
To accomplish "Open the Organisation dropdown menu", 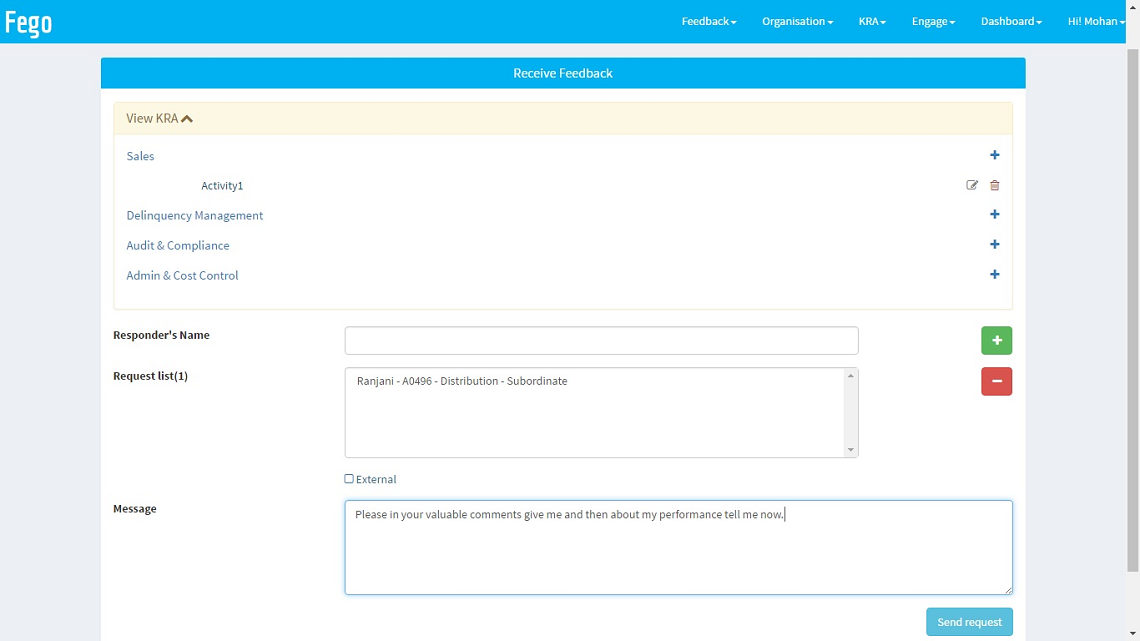I will 797,21.
